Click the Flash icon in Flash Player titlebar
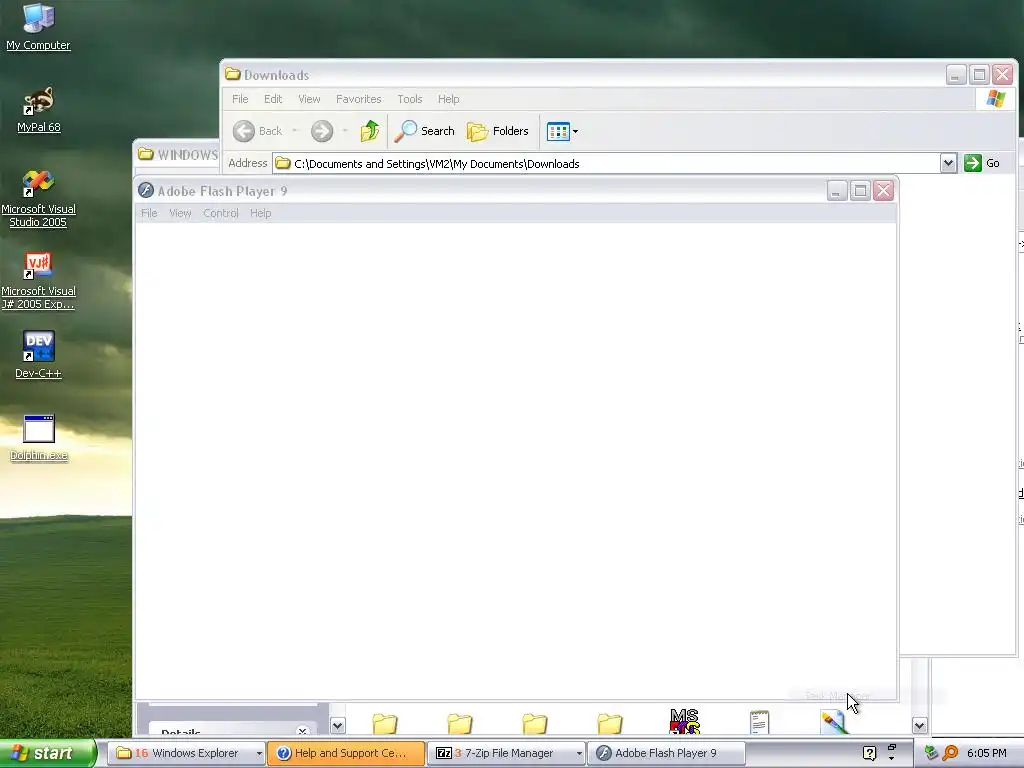The image size is (1024, 768). click(146, 190)
